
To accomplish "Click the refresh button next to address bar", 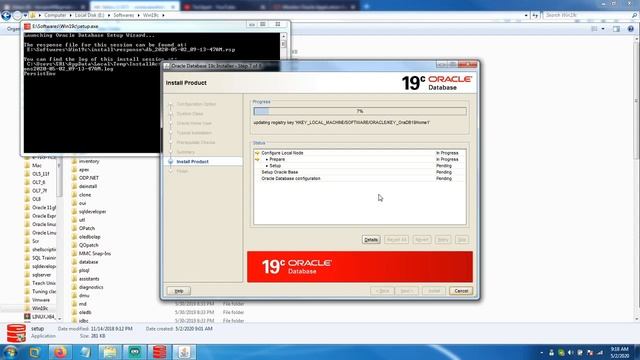I will click(x=535, y=15).
